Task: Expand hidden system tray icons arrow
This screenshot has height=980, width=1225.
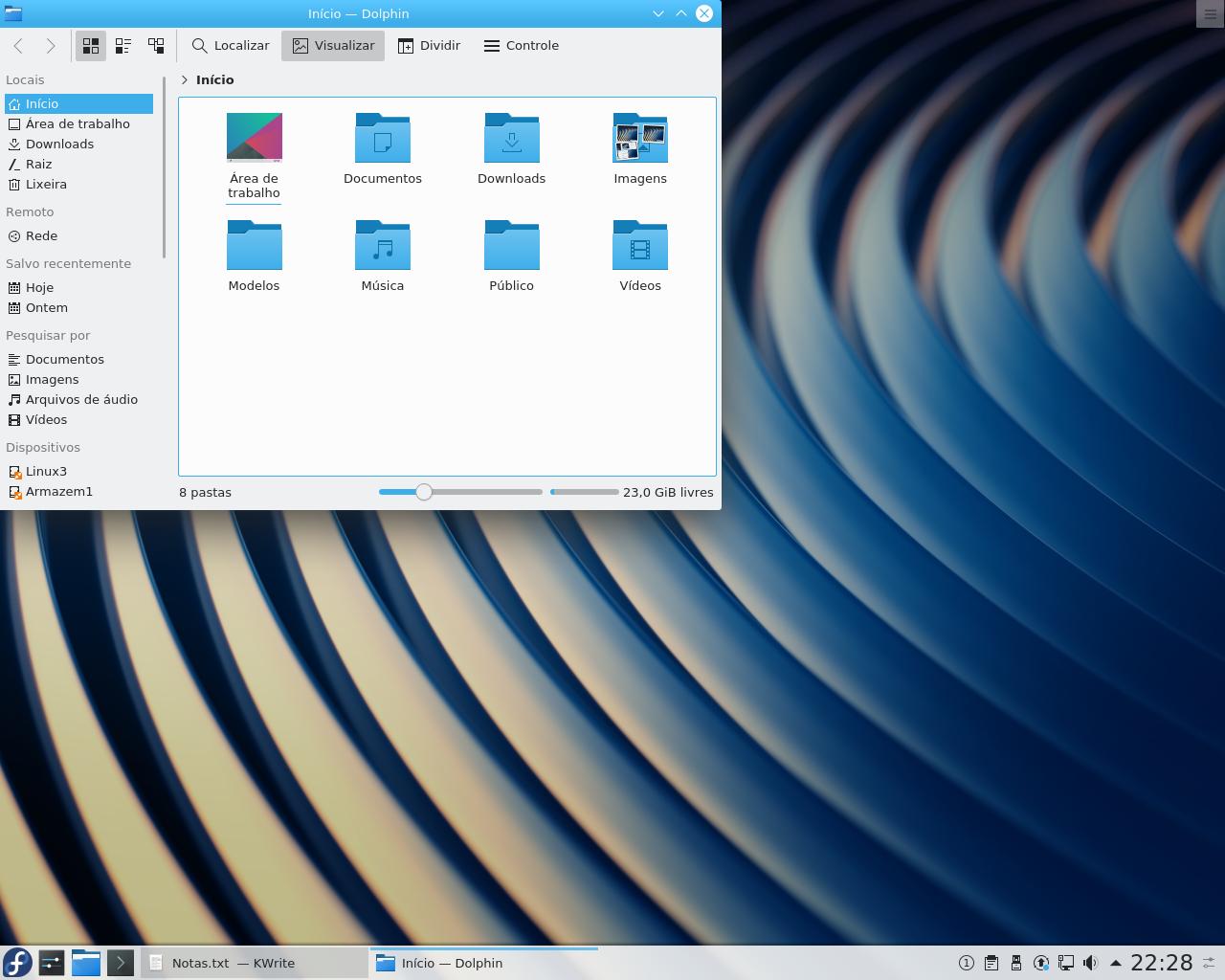Action: [x=1115, y=963]
